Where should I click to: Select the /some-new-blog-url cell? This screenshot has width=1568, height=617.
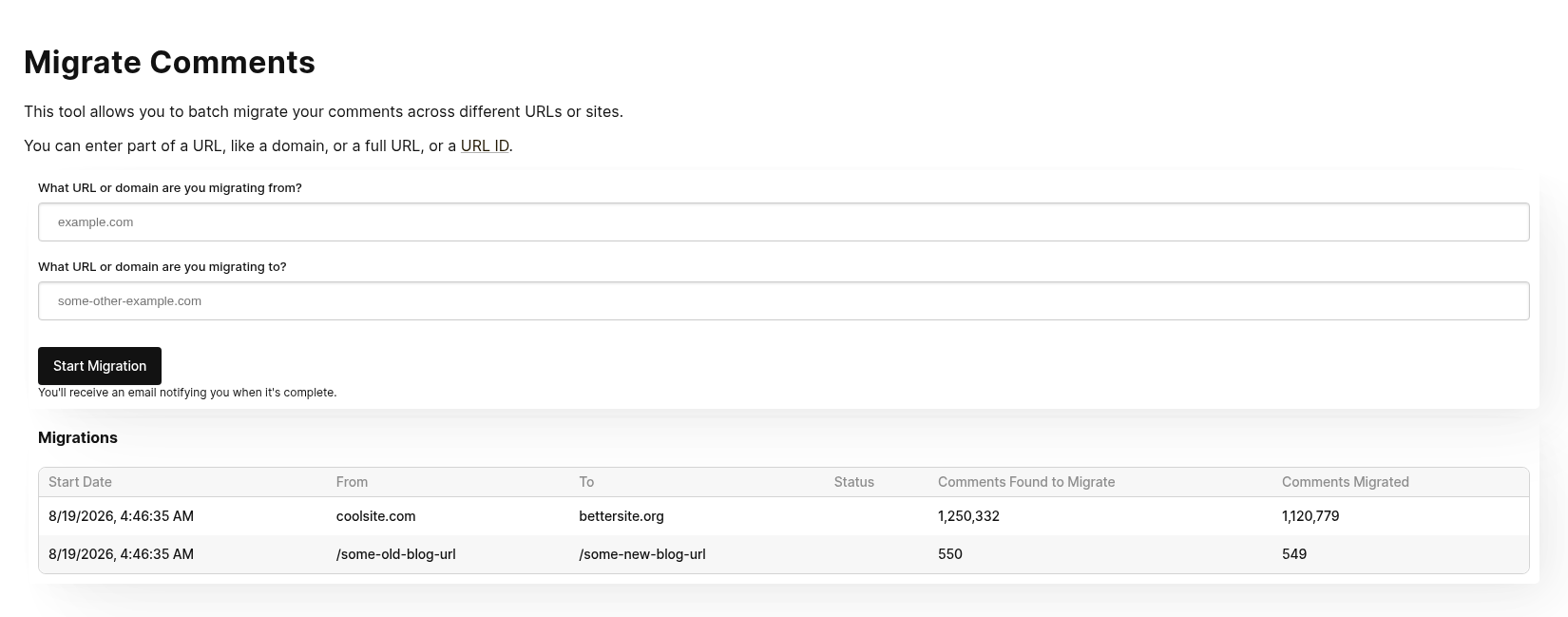[x=642, y=554]
